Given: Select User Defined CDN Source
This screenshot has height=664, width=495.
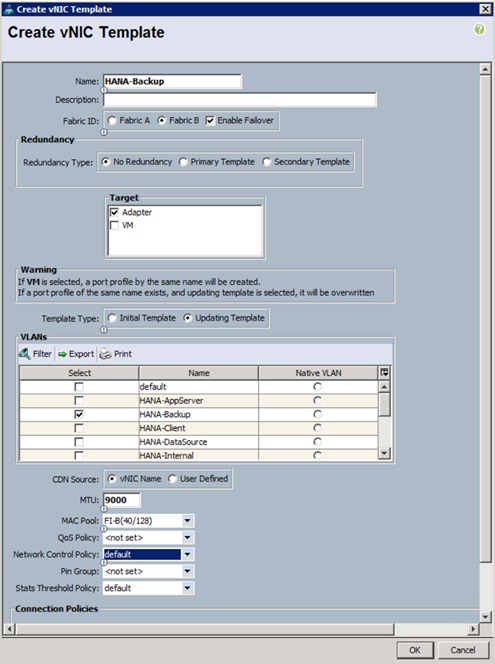Looking at the screenshot, I should pos(172,479).
